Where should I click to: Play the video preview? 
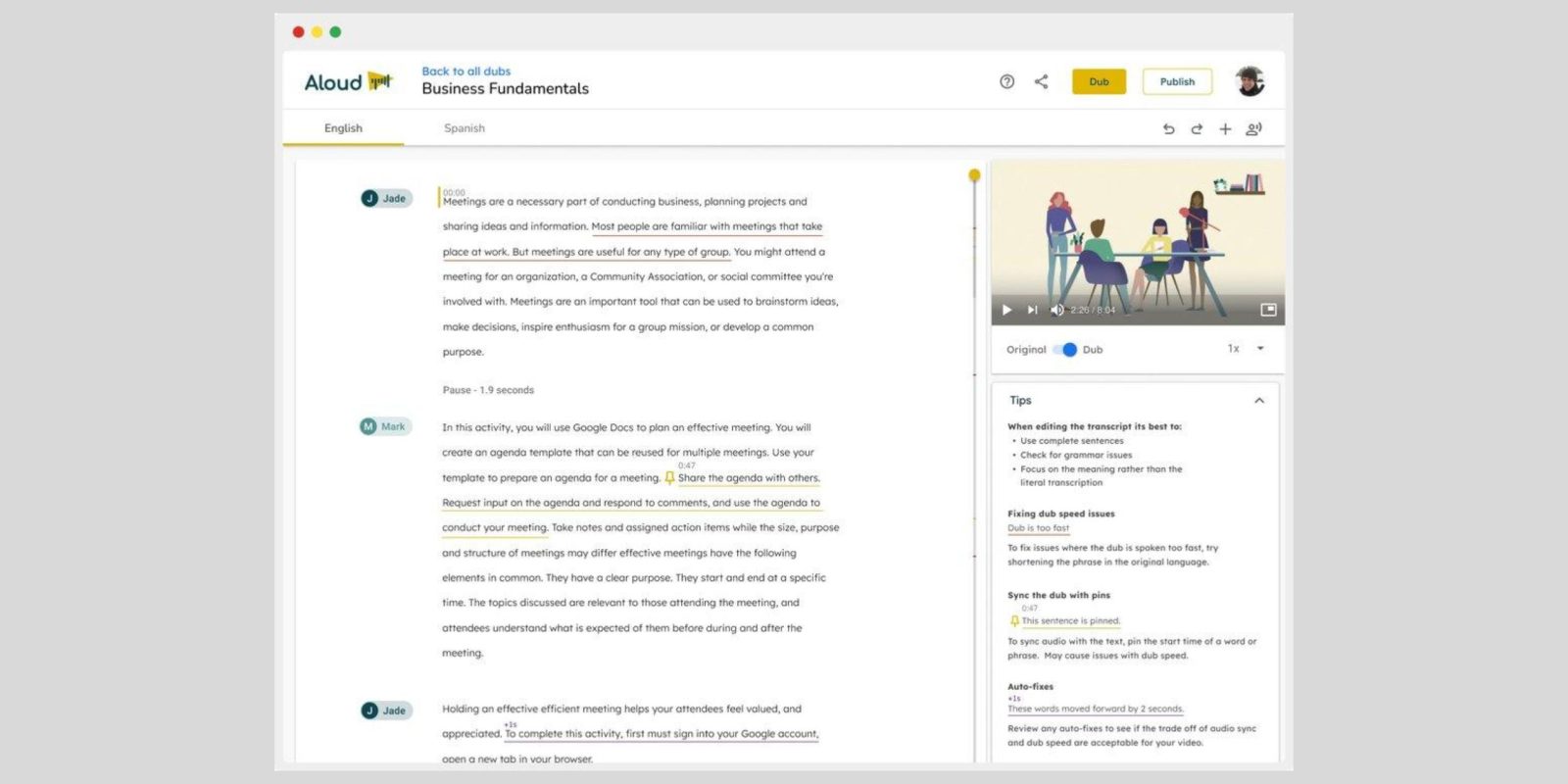pos(1006,310)
